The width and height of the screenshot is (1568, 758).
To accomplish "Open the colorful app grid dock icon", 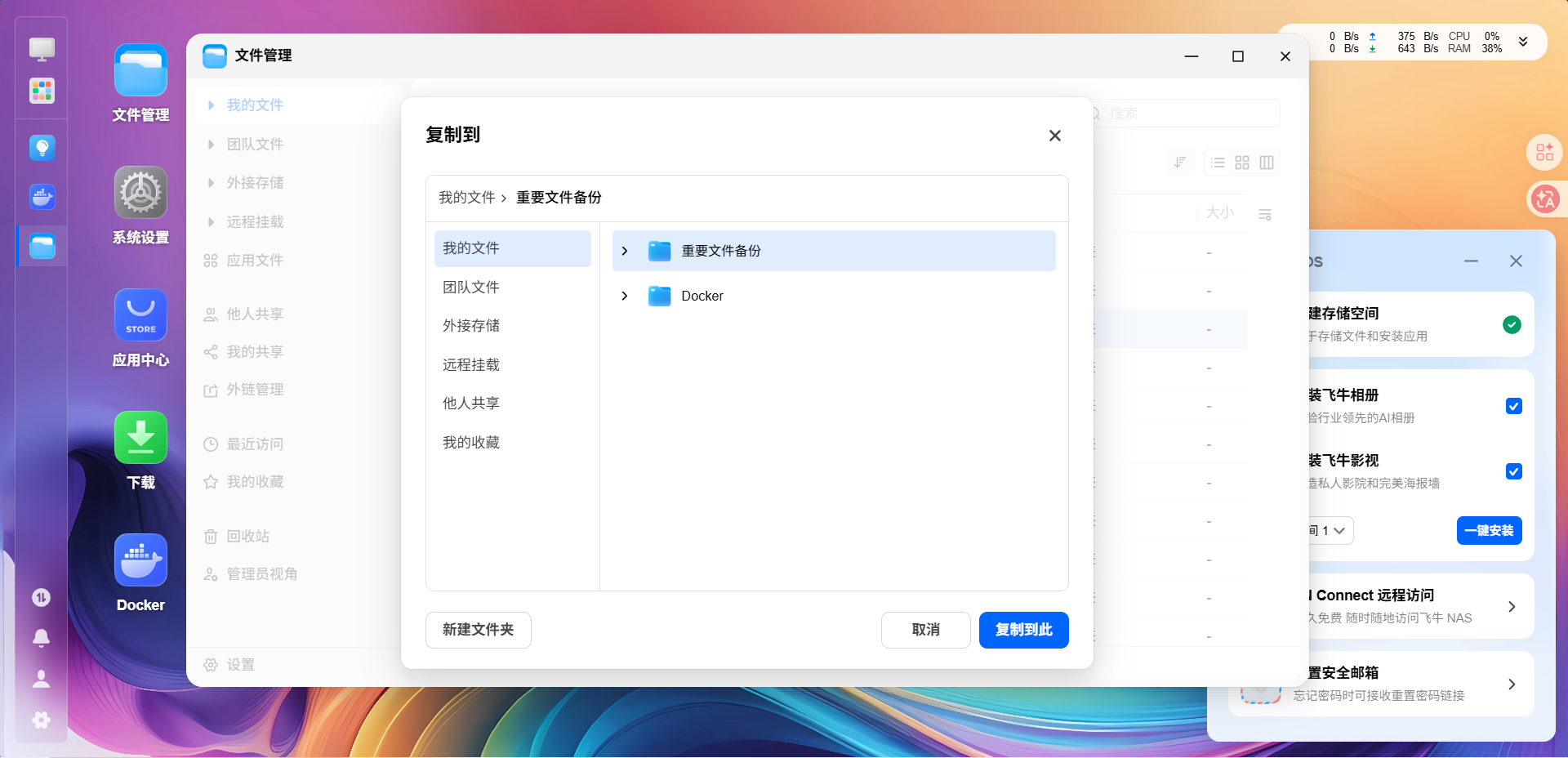I will tap(42, 91).
